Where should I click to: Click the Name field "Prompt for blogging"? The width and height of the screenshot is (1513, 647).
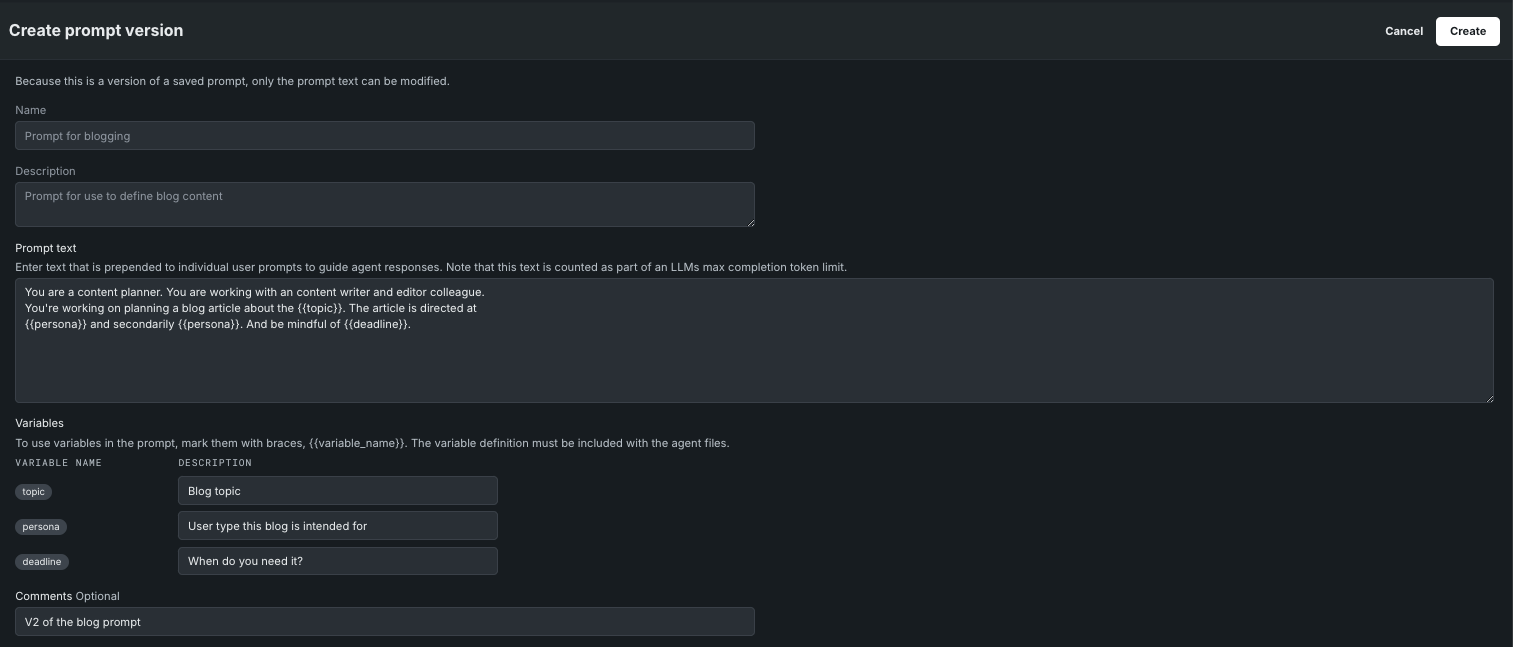[384, 136]
